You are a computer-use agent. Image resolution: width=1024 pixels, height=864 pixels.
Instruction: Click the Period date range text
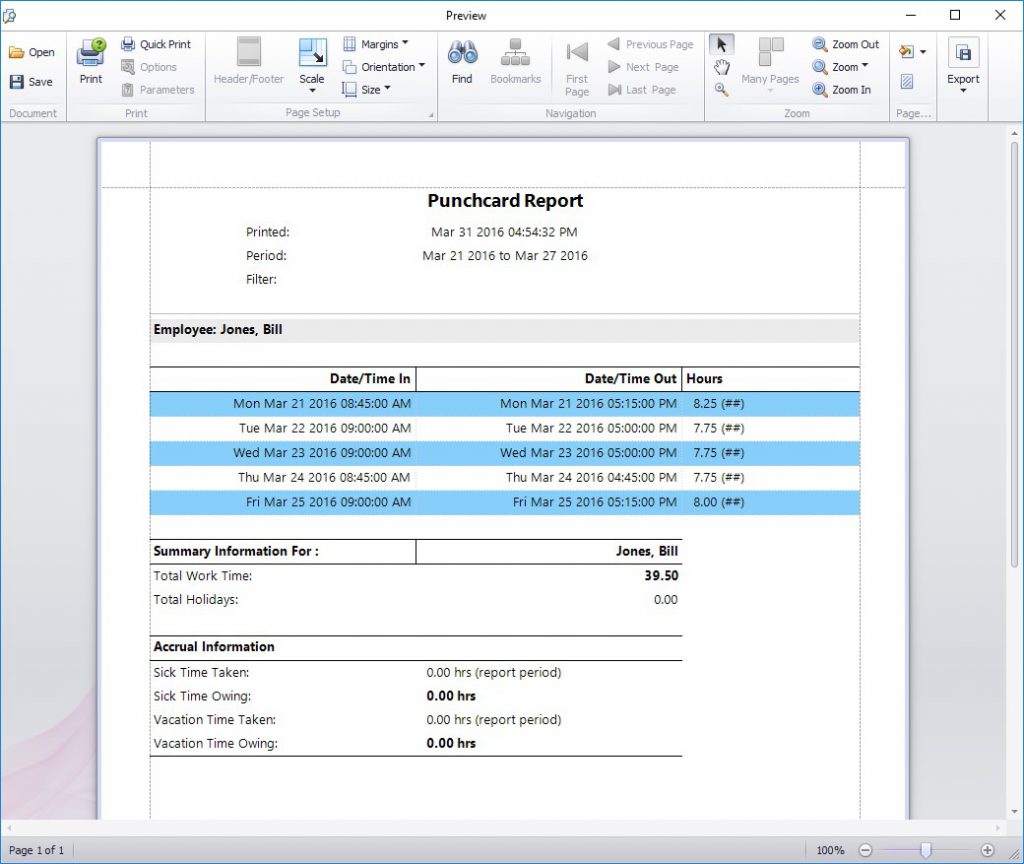(x=505, y=255)
